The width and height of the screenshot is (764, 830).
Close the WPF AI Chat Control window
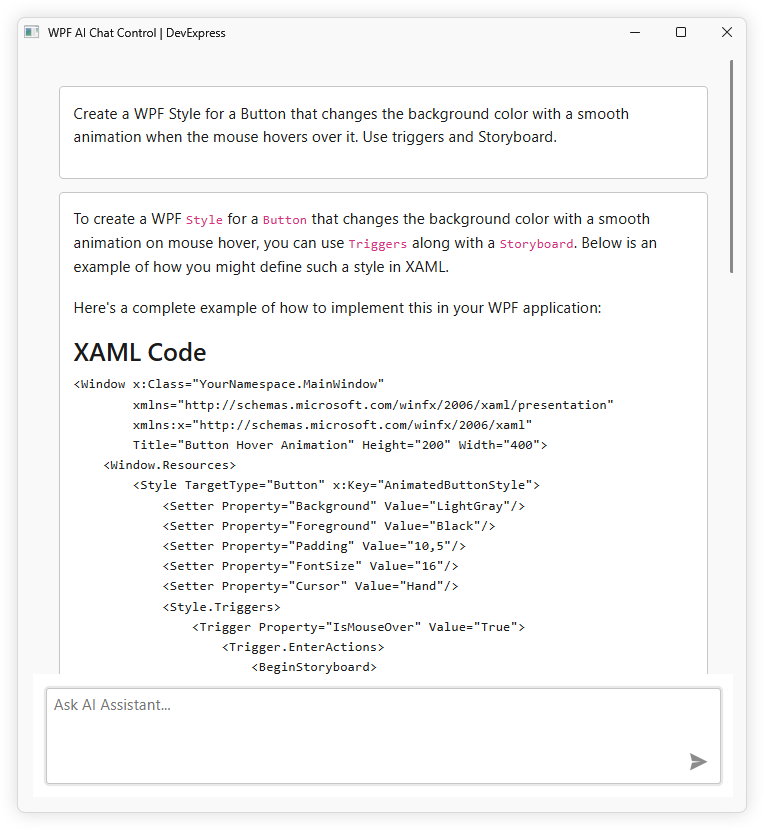coord(727,33)
